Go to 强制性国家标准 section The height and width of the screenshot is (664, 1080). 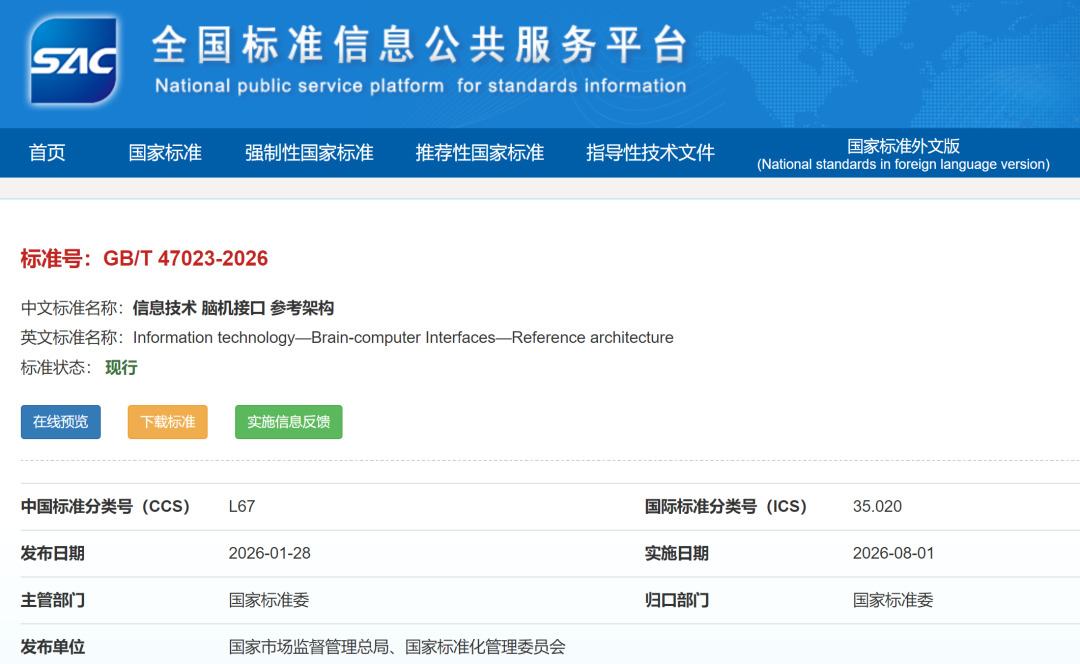coord(309,152)
